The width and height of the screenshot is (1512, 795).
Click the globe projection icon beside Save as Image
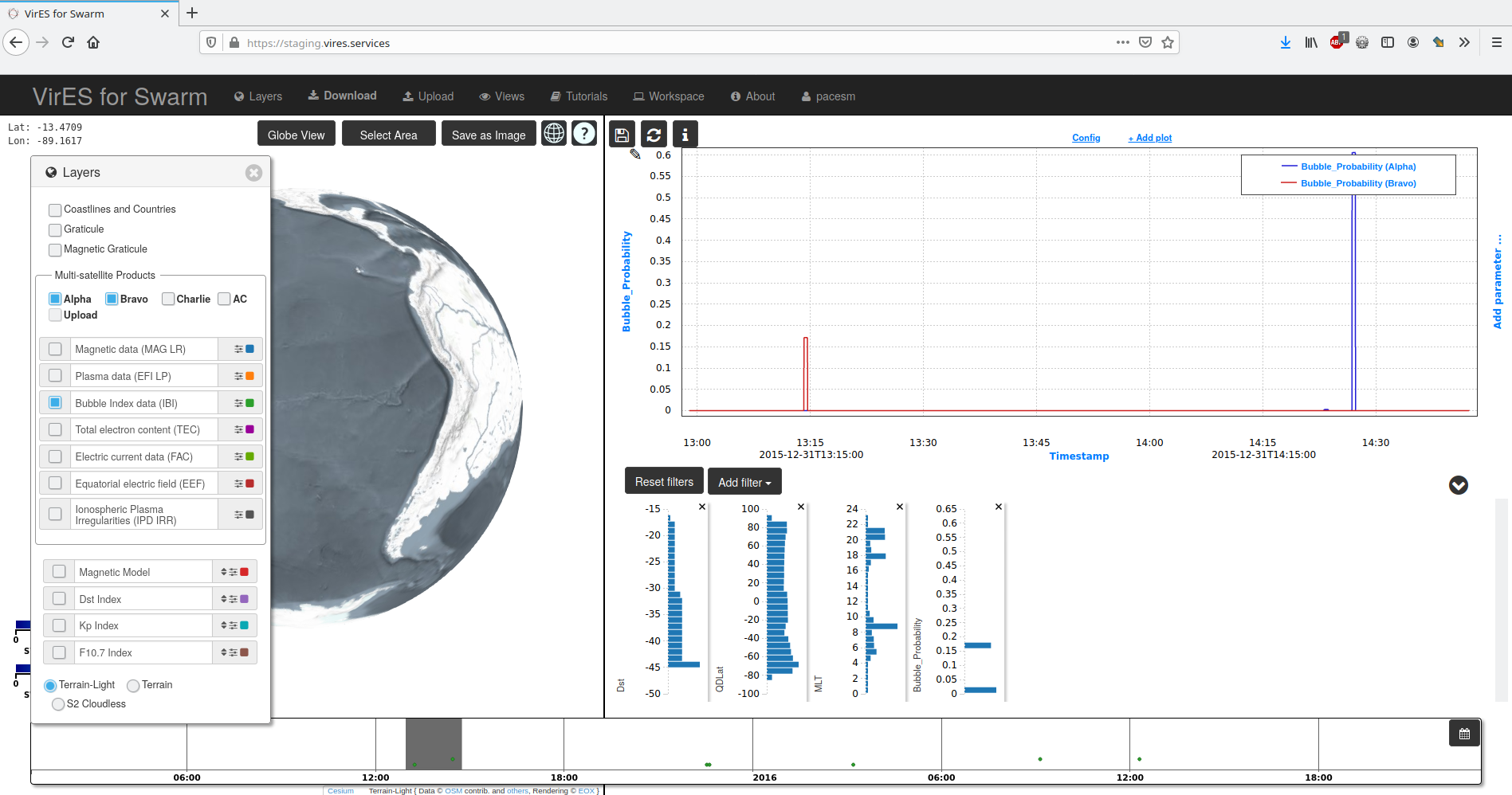pos(554,133)
